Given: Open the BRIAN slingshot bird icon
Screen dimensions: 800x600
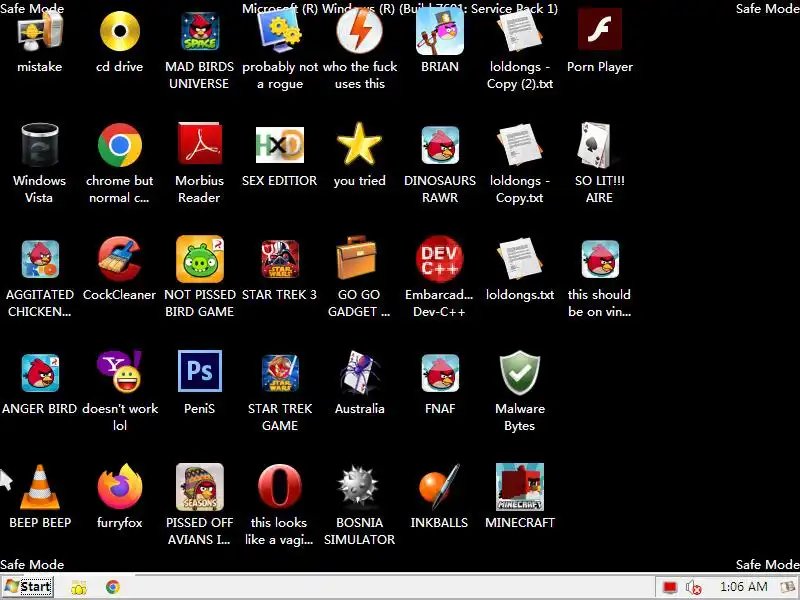Looking at the screenshot, I should point(440,32).
